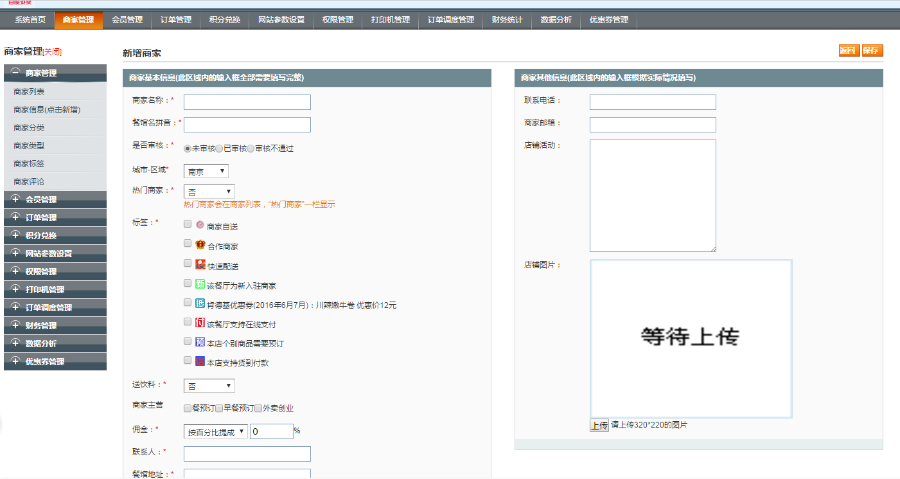Open the 城市-区域 dropdown showing 南京
The height and width of the screenshot is (479, 900).
click(x=205, y=171)
